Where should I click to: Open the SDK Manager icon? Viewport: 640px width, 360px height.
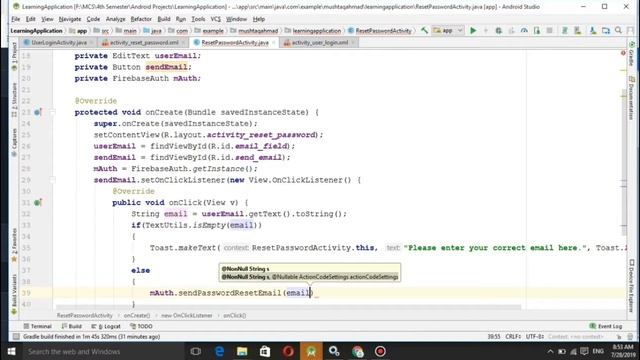point(593,31)
